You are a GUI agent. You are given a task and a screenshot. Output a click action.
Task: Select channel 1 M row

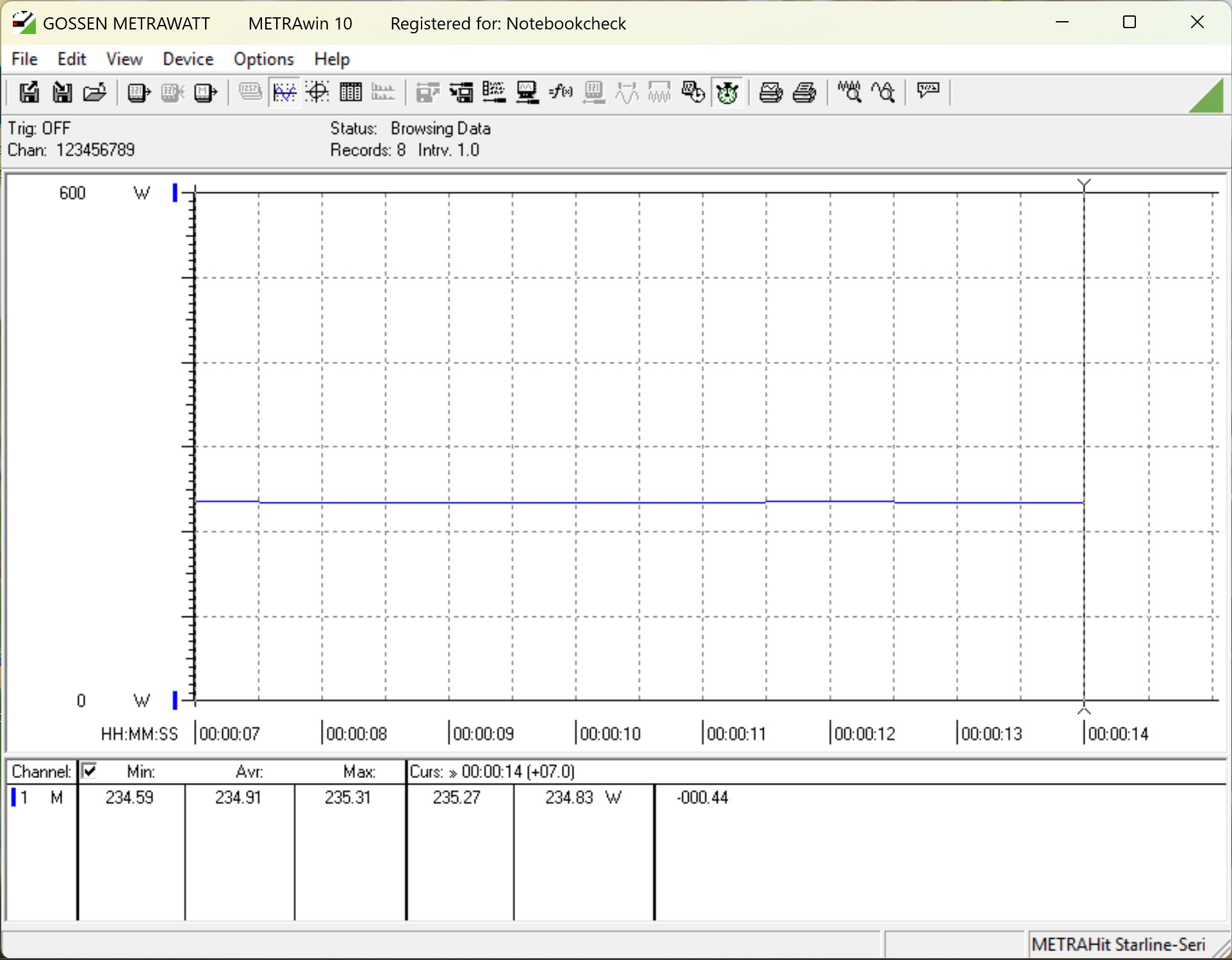click(40, 797)
